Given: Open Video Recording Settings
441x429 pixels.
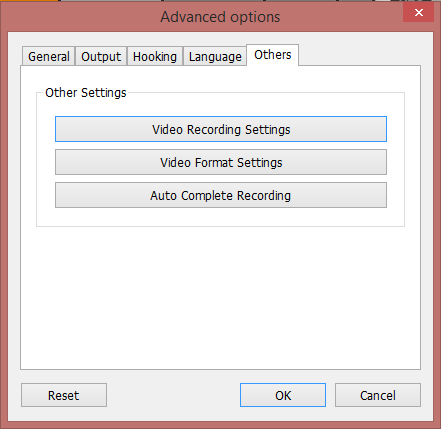Looking at the screenshot, I should pos(221,129).
